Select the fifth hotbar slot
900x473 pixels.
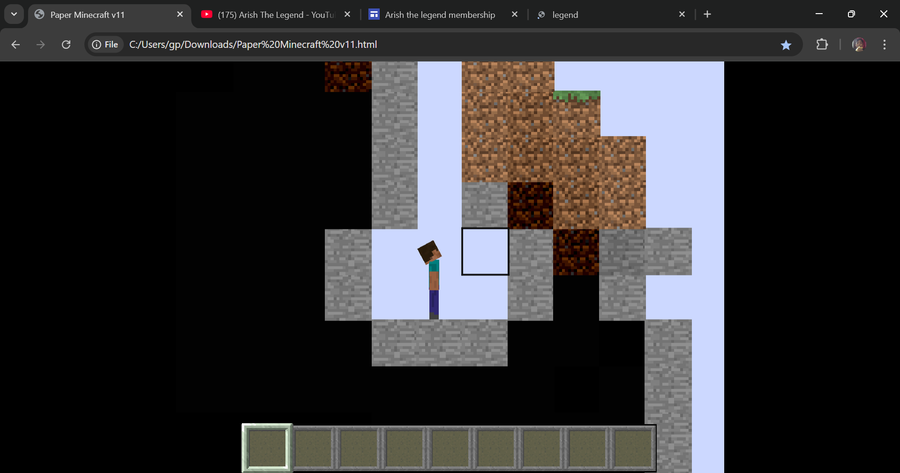(x=451, y=447)
